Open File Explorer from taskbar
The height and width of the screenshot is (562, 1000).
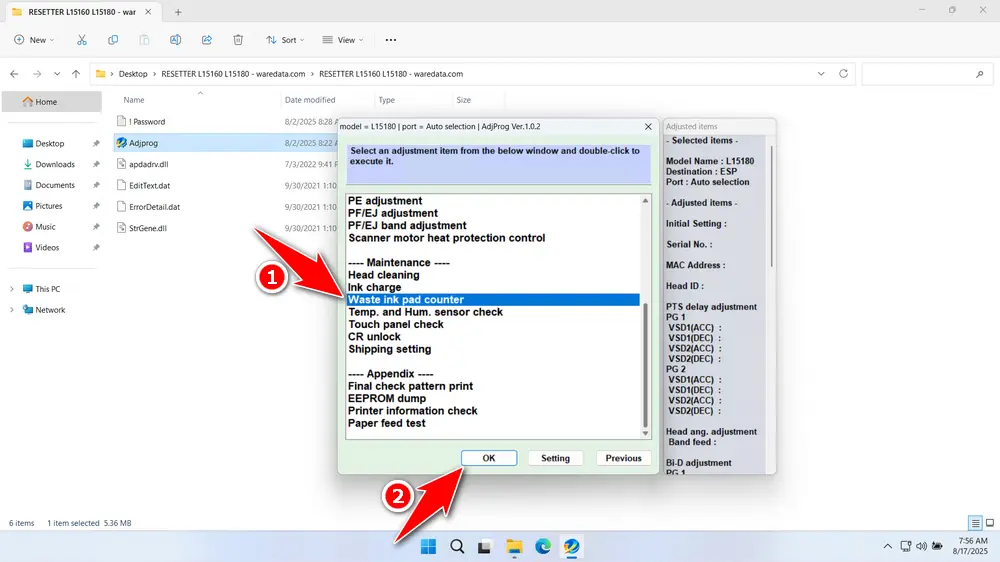[514, 547]
